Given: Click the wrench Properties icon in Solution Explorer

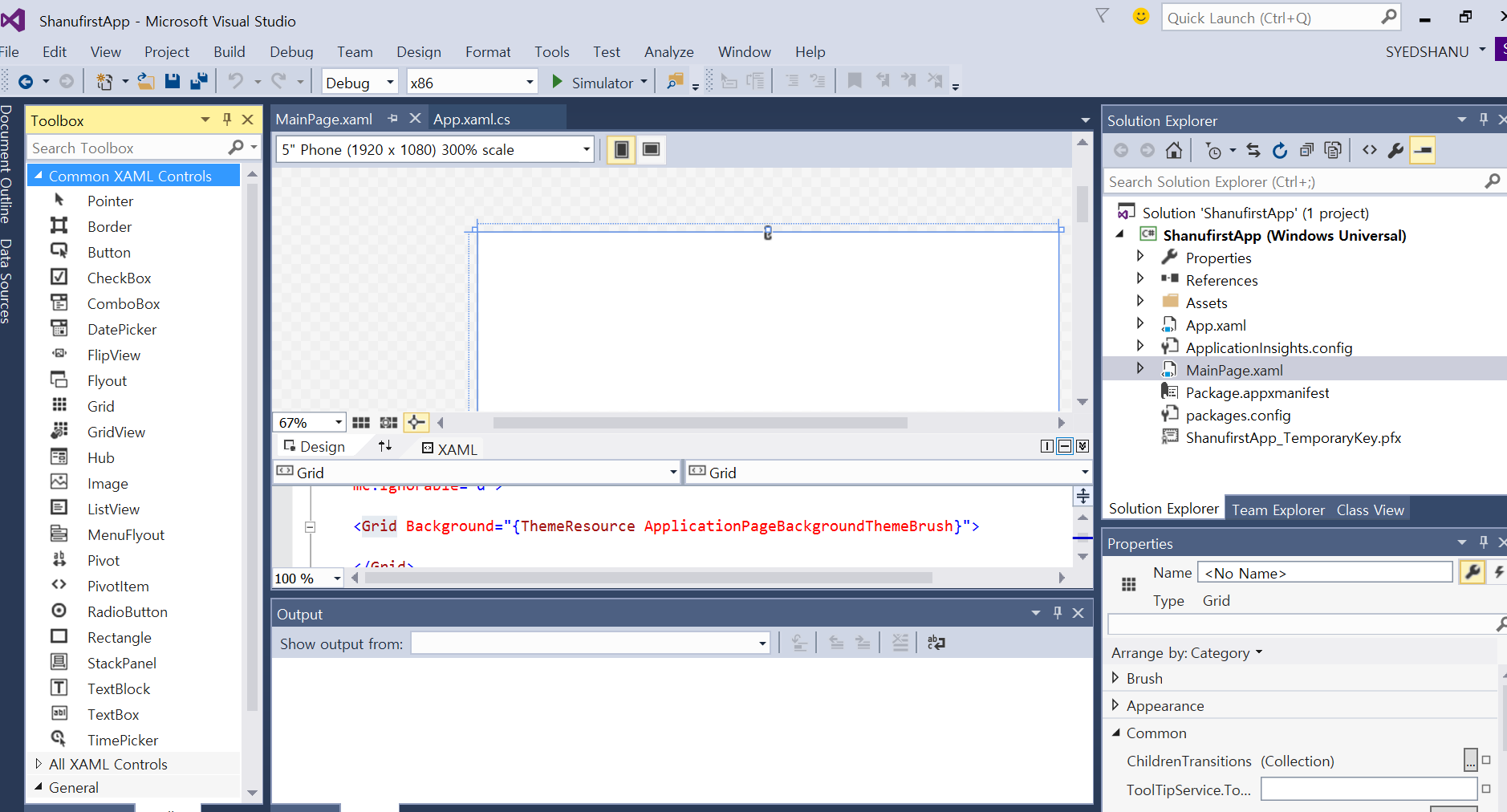Looking at the screenshot, I should tap(1395, 150).
